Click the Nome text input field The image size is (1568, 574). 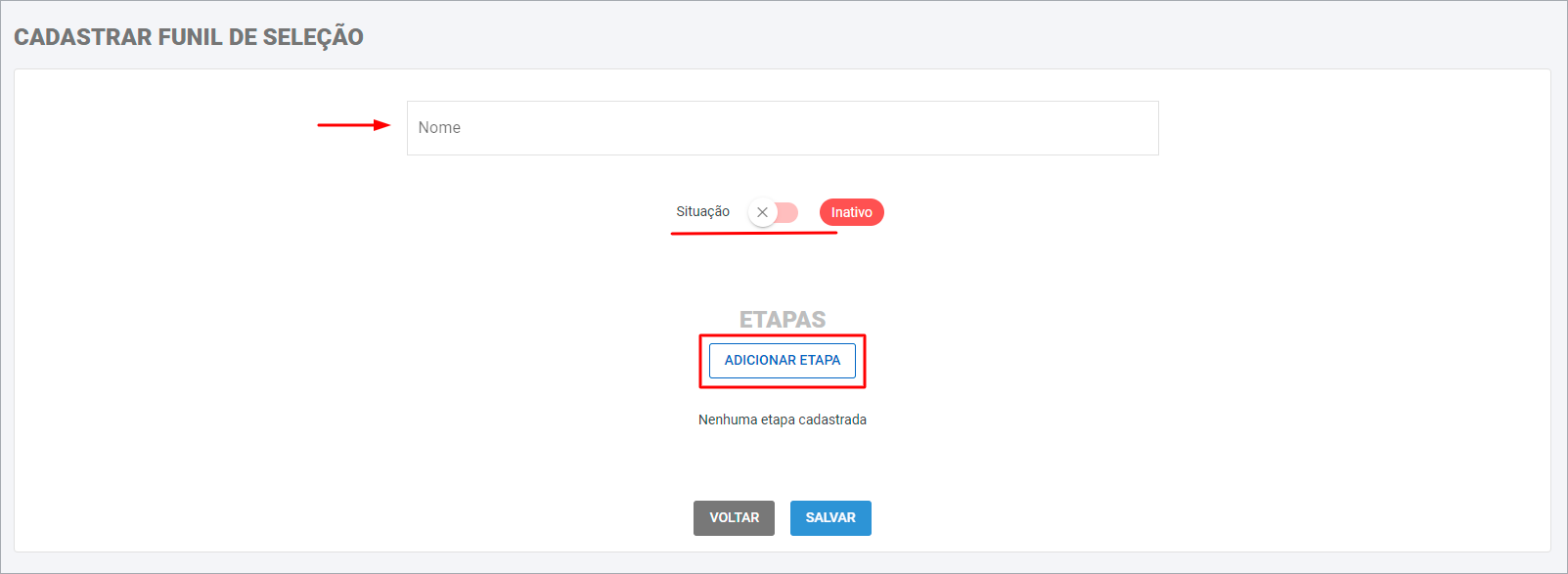783,128
